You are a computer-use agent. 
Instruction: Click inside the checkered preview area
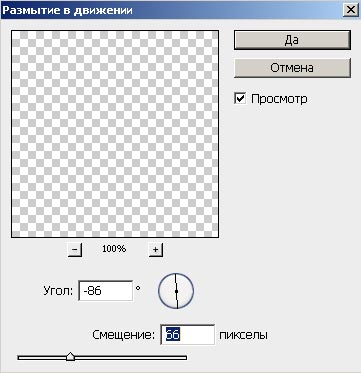pos(115,134)
